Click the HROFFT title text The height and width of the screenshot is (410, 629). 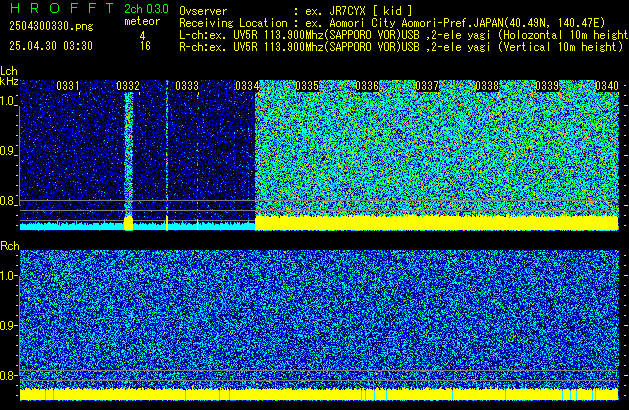coord(62,8)
